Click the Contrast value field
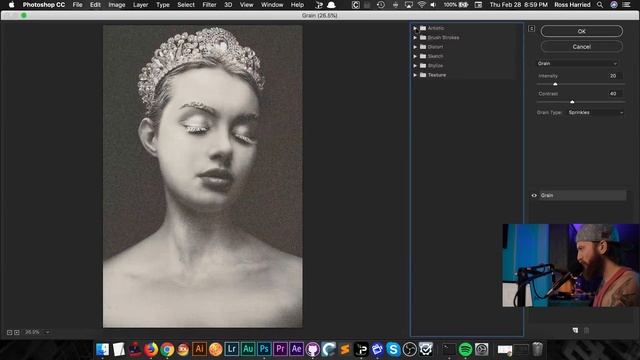 point(613,93)
